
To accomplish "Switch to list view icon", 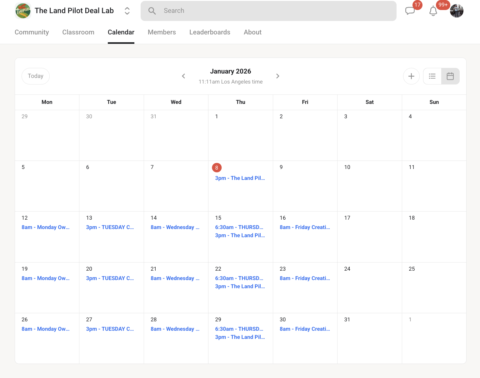I will coord(432,76).
